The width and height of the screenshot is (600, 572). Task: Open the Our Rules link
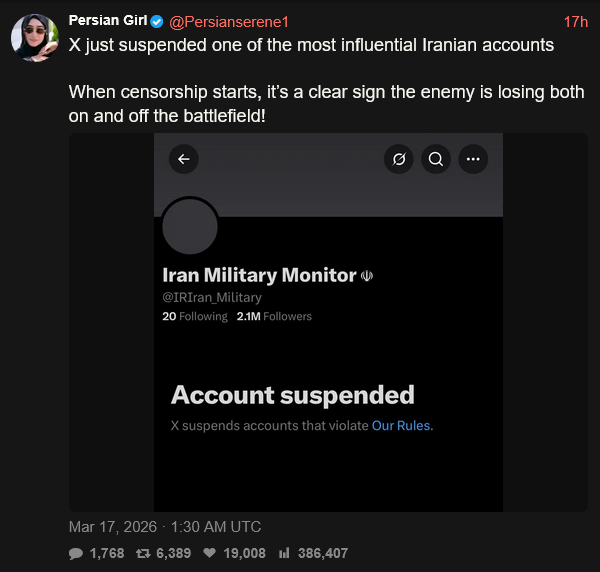(x=401, y=425)
